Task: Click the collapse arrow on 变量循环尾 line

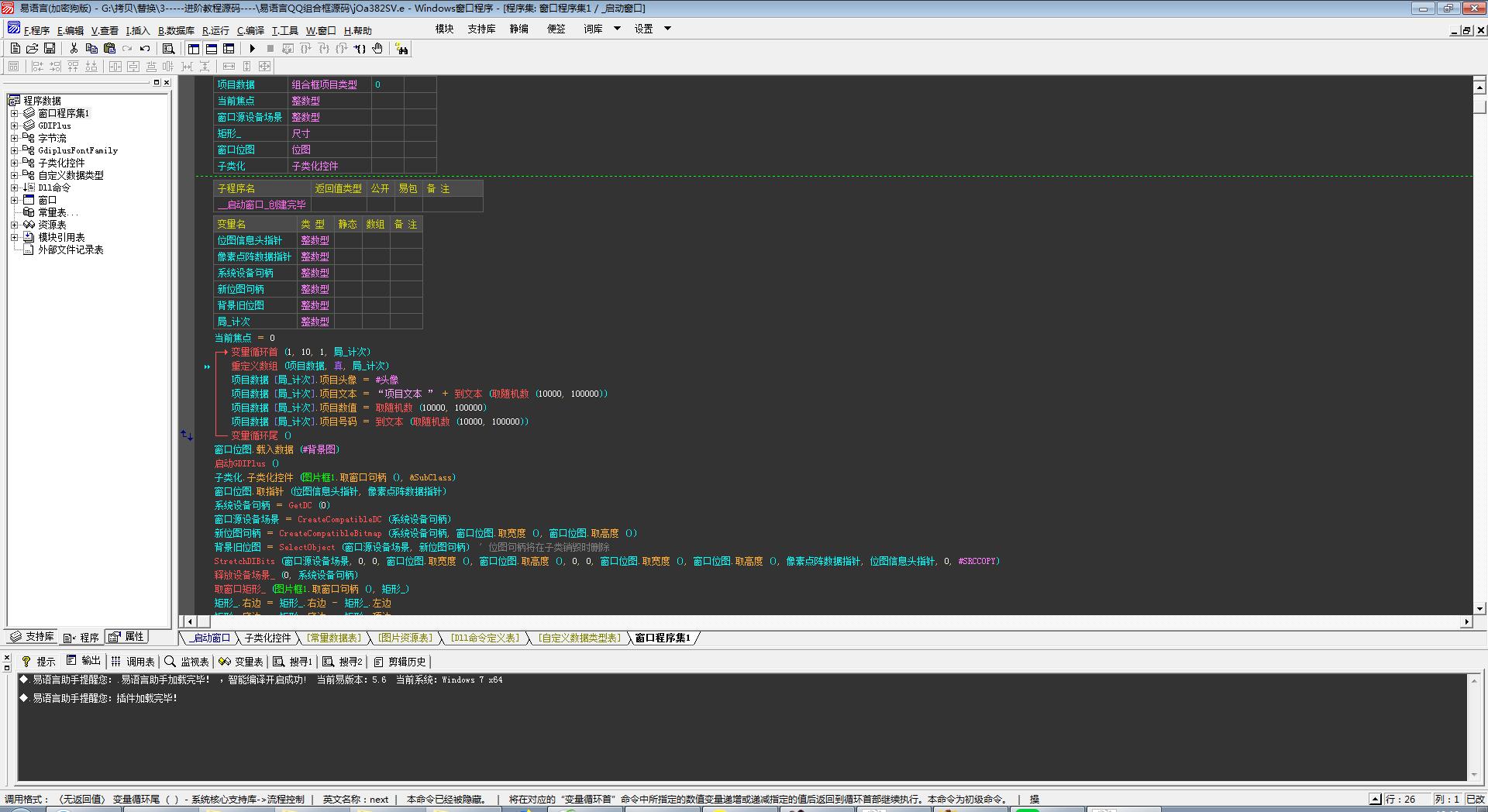Action: [187, 435]
